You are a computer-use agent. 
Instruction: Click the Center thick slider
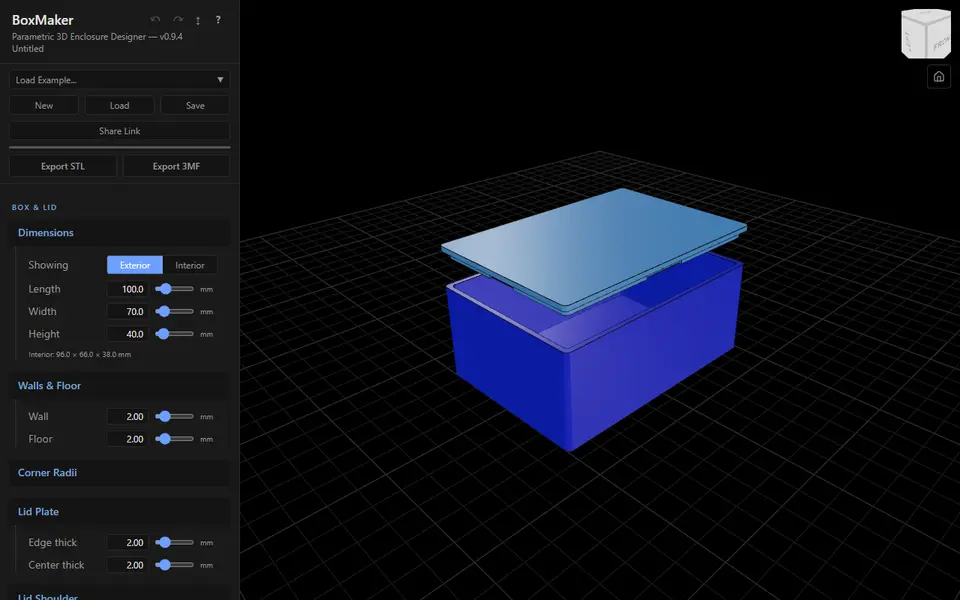click(x=174, y=565)
